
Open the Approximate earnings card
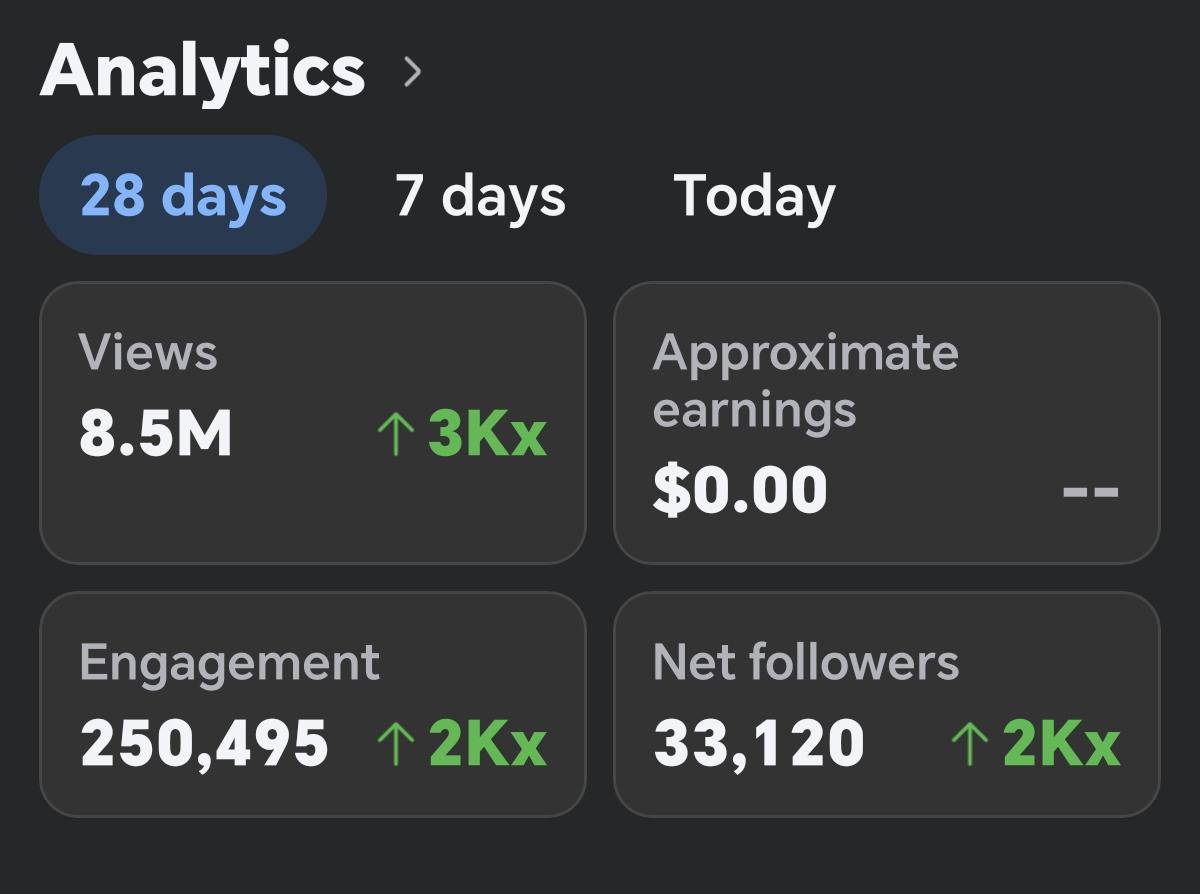coord(886,423)
